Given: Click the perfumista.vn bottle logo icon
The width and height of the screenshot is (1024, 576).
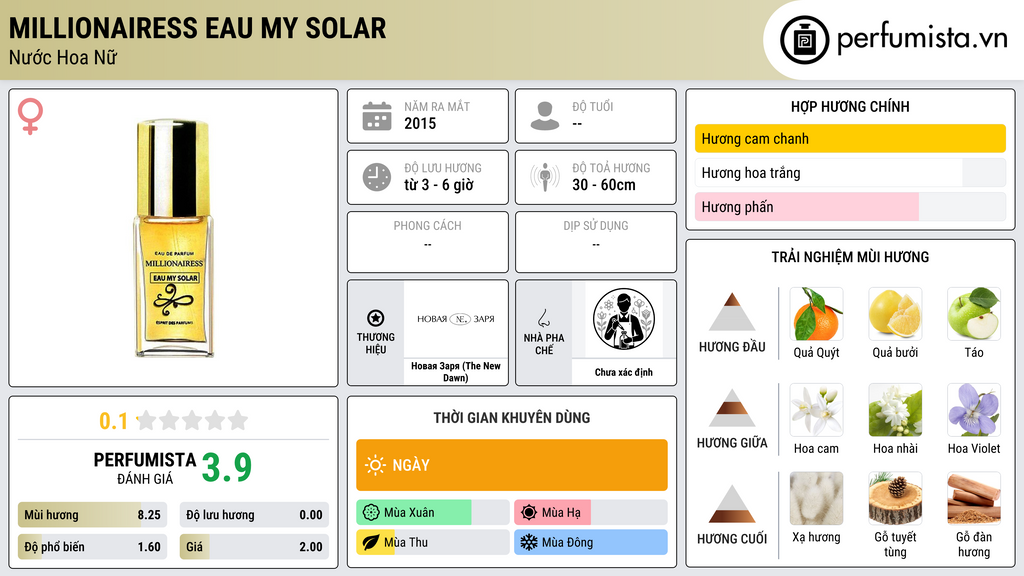Looking at the screenshot, I should pyautogui.click(x=805, y=40).
